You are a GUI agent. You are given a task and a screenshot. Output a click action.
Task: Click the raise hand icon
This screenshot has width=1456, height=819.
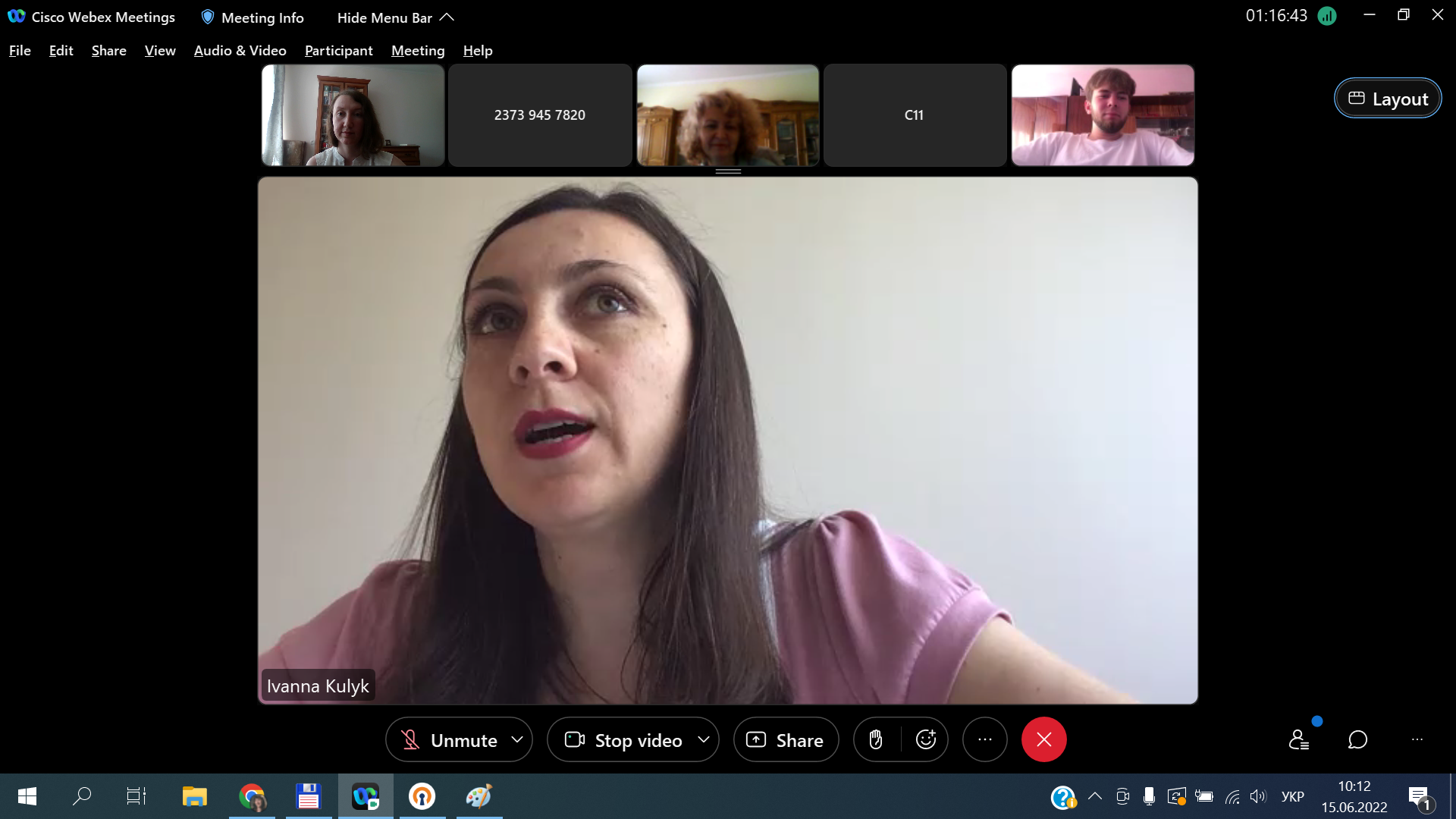(x=876, y=739)
